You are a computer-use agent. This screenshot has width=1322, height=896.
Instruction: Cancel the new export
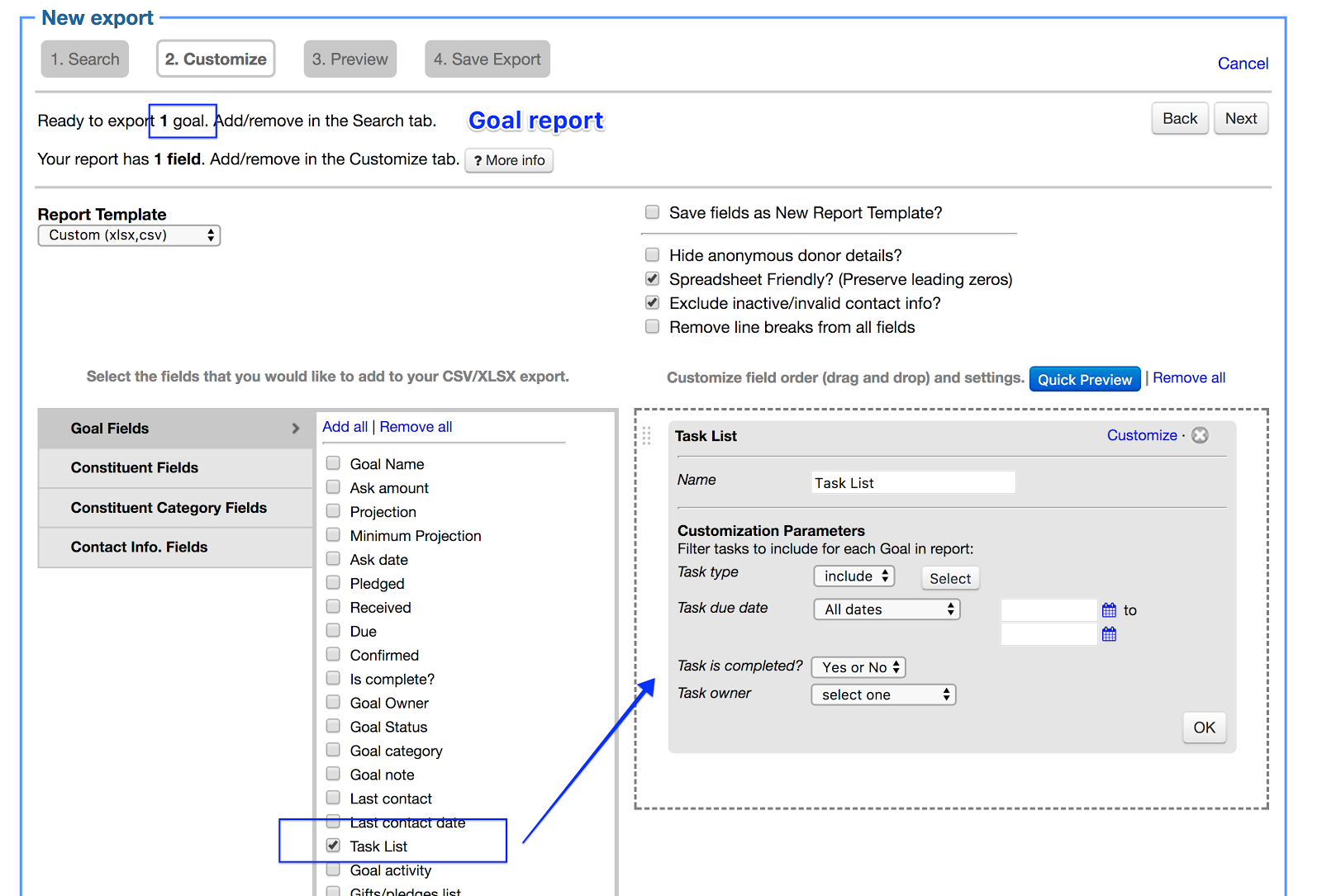tap(1243, 64)
